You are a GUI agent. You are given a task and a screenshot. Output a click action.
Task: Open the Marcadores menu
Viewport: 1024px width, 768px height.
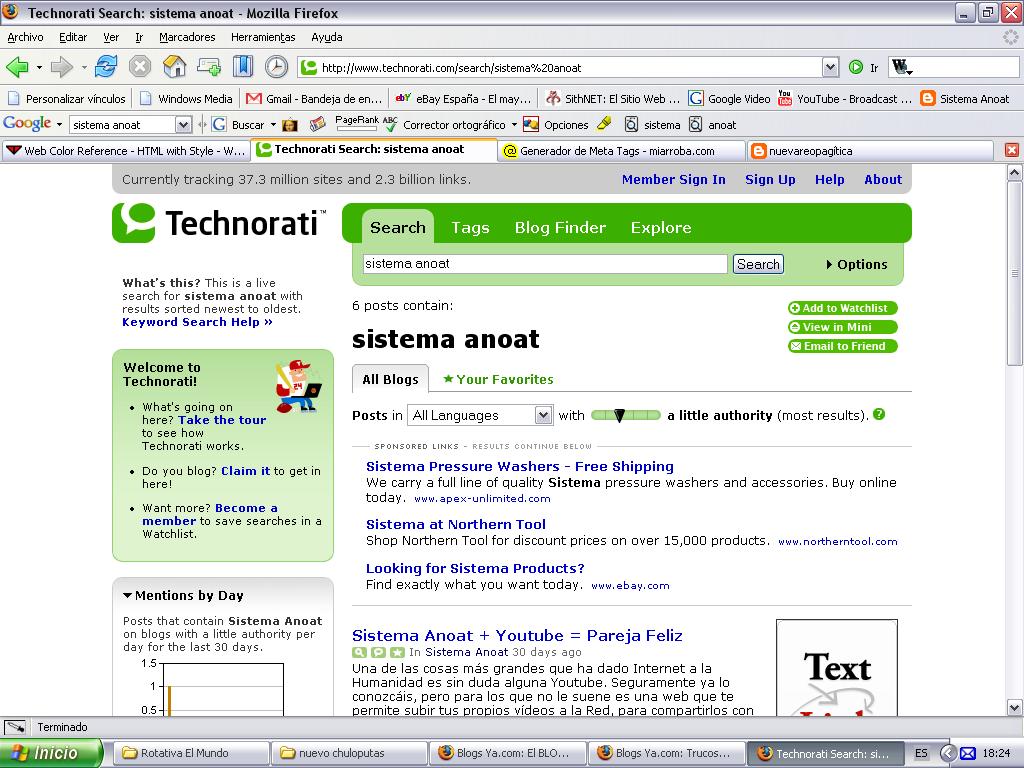[187, 37]
